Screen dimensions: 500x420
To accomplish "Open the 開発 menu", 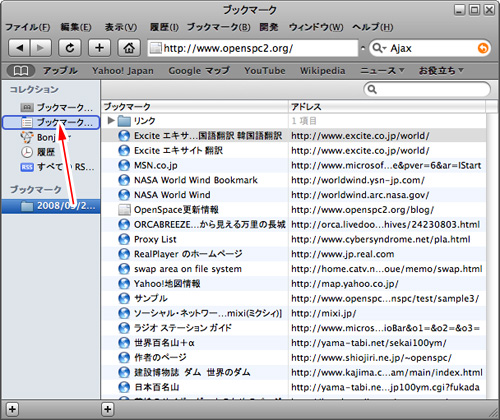I will (269, 27).
